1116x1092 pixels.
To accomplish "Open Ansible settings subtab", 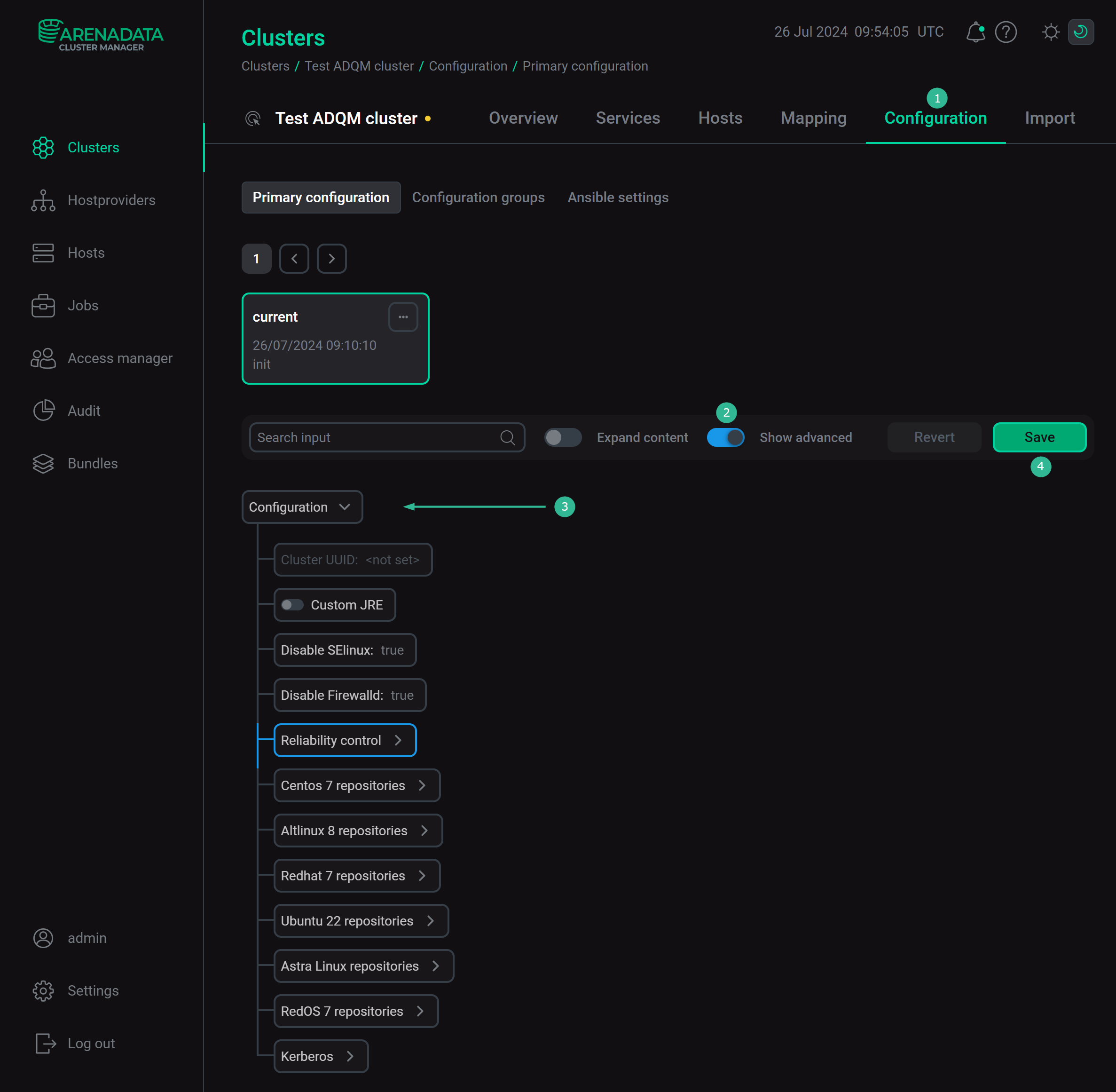I will (618, 198).
